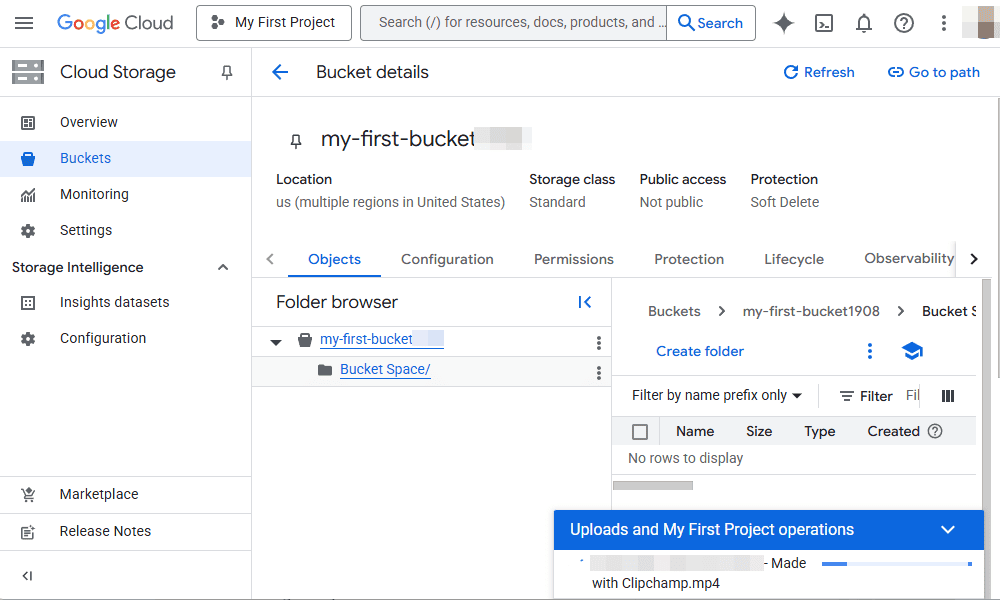
Task: Switch to the Observability tab
Action: tap(908, 258)
